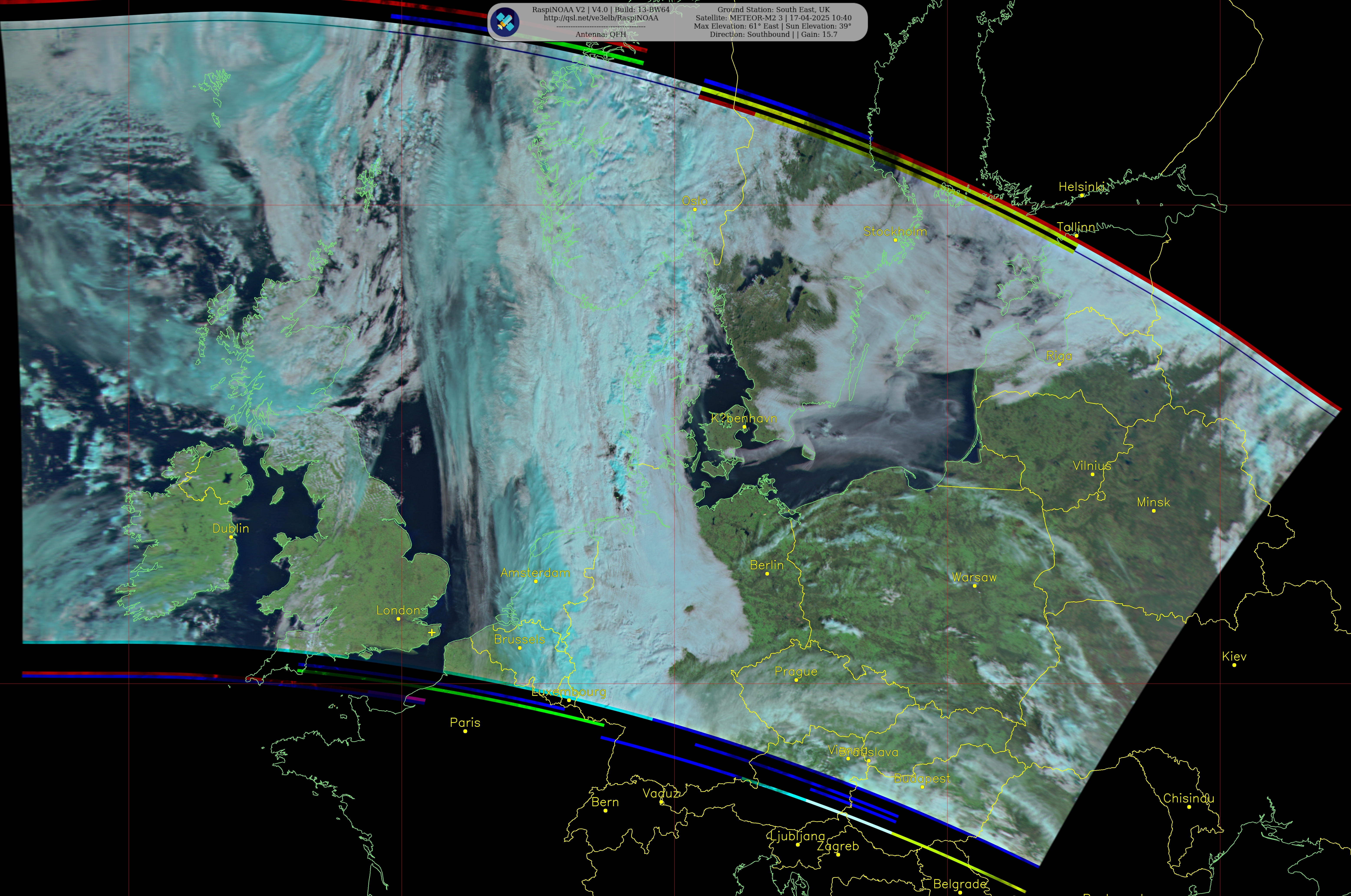Click the Paris city label
The height and width of the screenshot is (896, 1351).
(465, 723)
